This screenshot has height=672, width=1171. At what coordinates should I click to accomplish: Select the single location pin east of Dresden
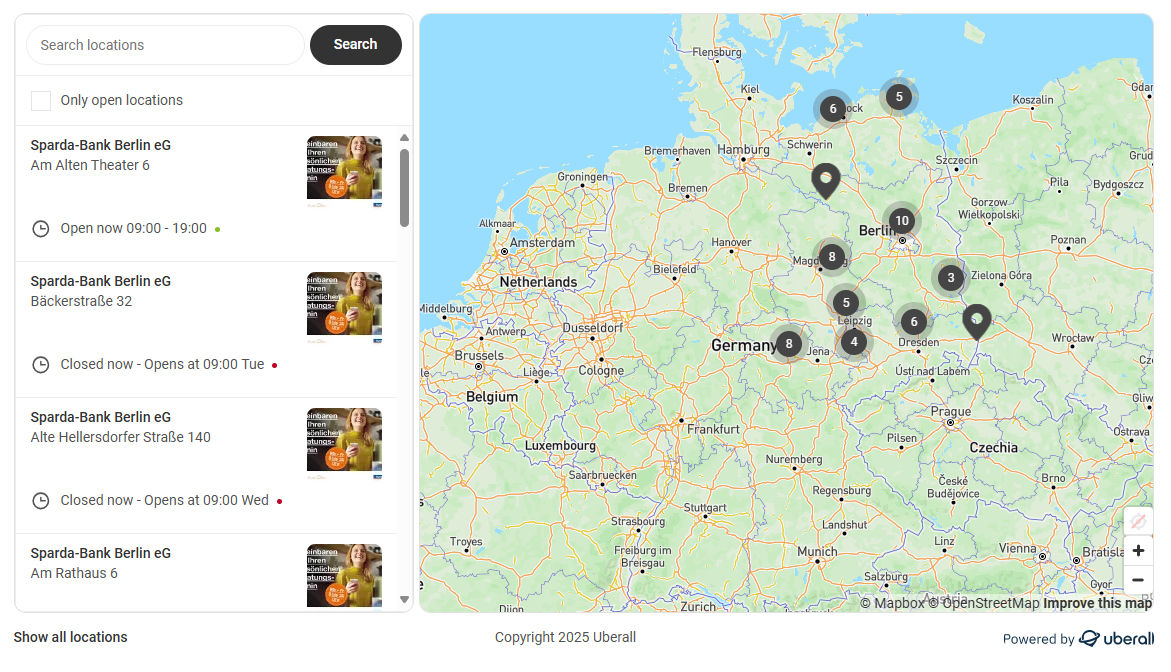[977, 322]
